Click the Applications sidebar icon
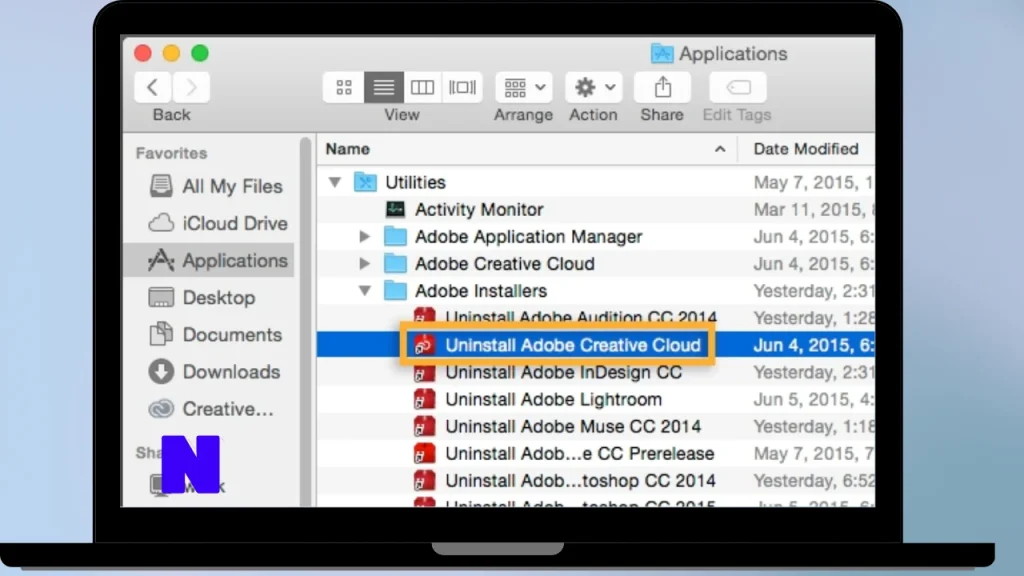The height and width of the screenshot is (576, 1024). point(161,260)
